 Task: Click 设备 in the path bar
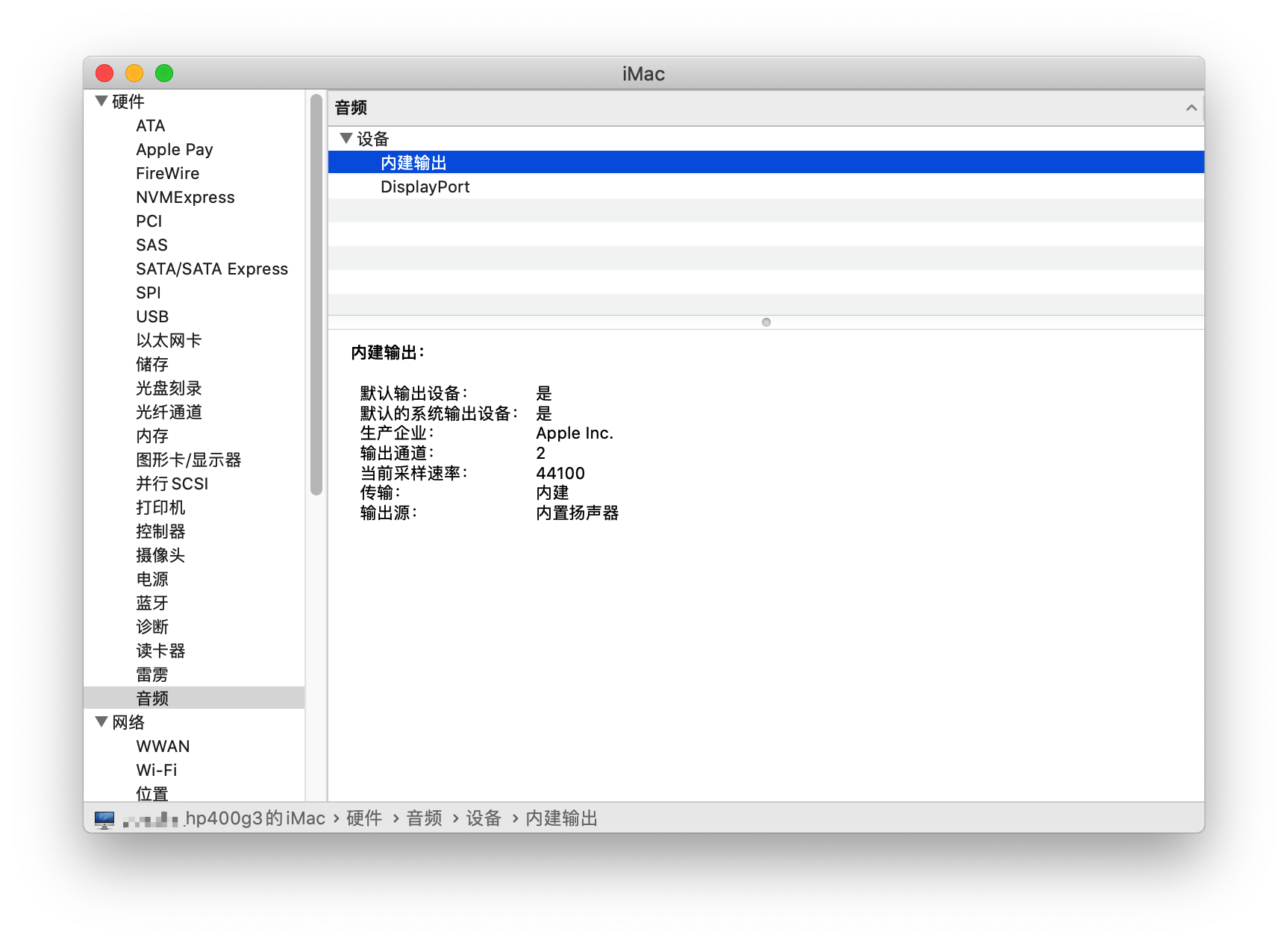484,818
